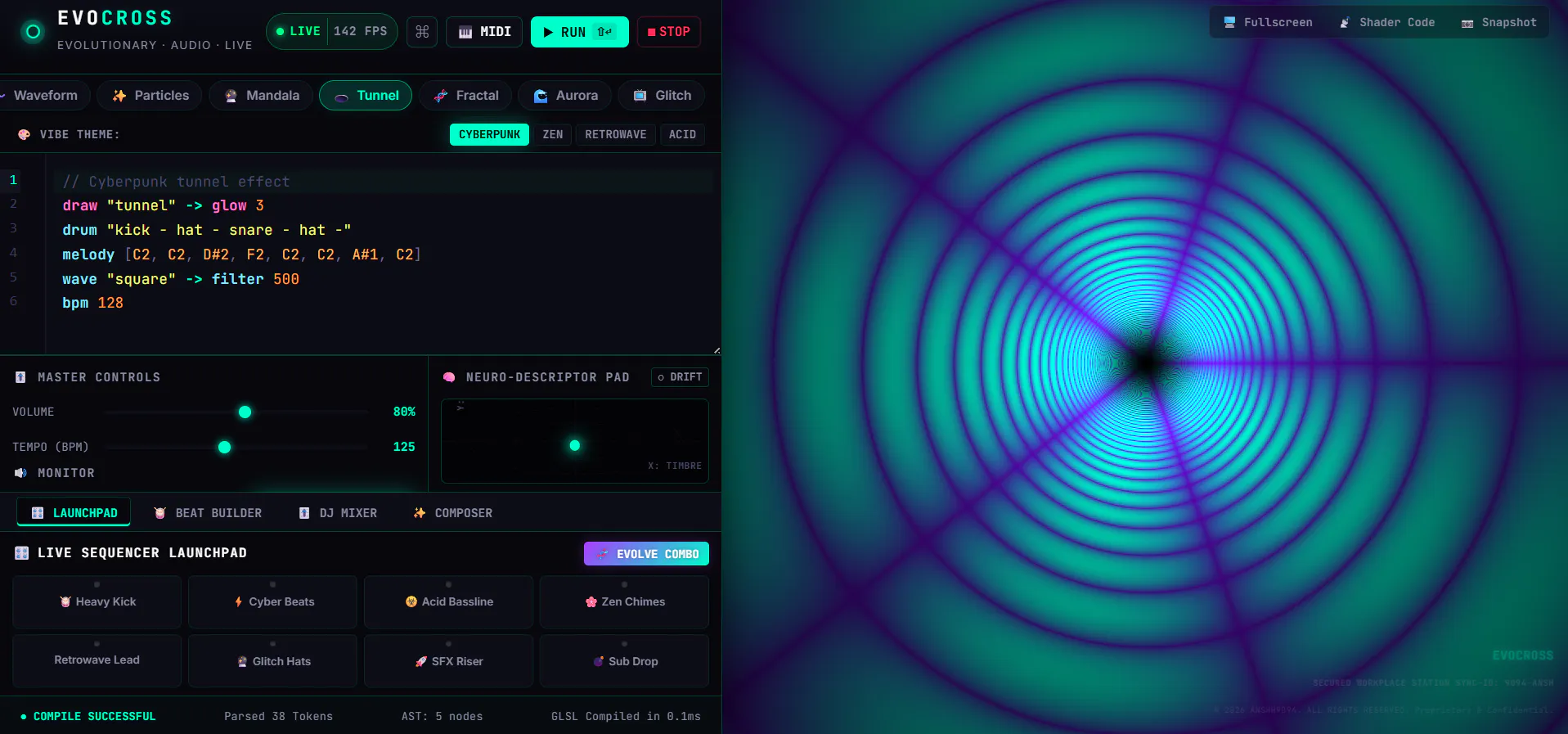Viewport: 1568px width, 734px height.
Task: Go to the COMPOSER tab
Action: pyautogui.click(x=452, y=513)
